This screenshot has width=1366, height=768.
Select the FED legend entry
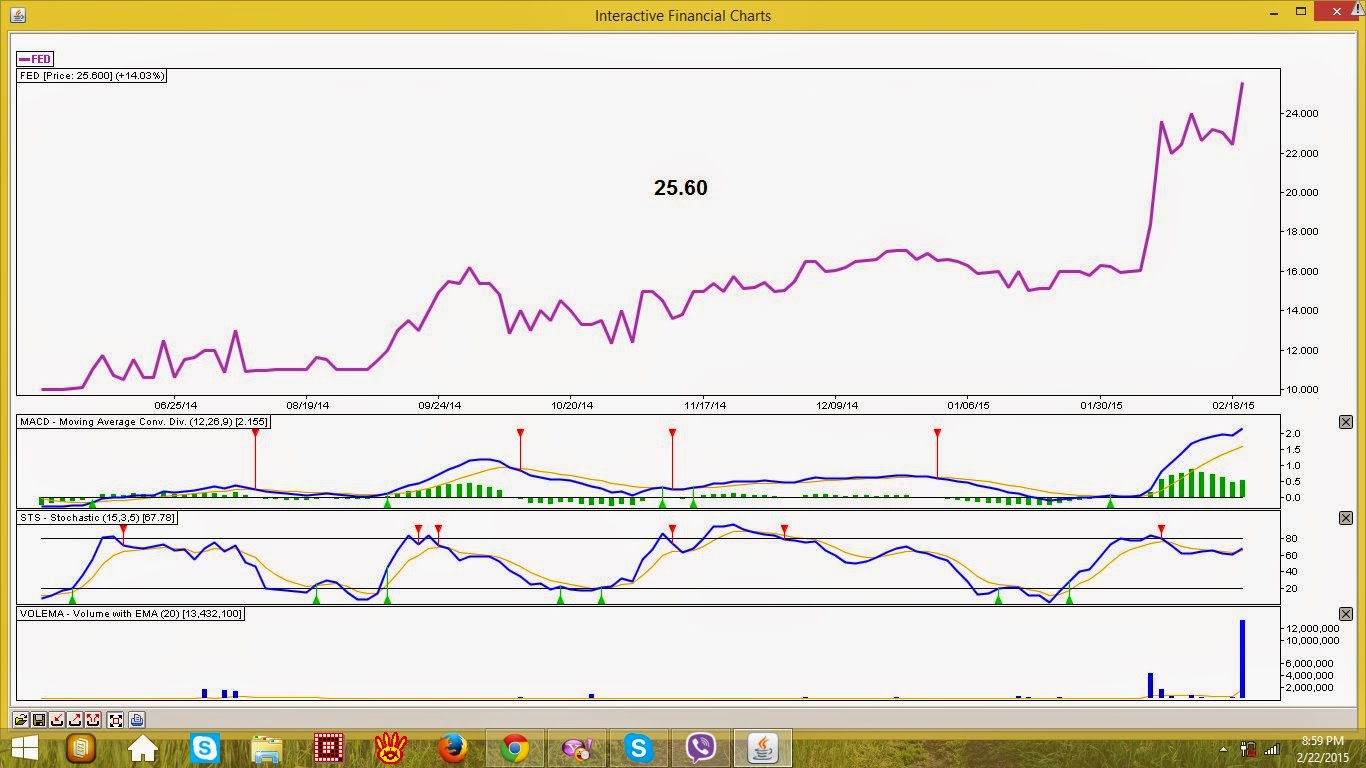(35, 59)
